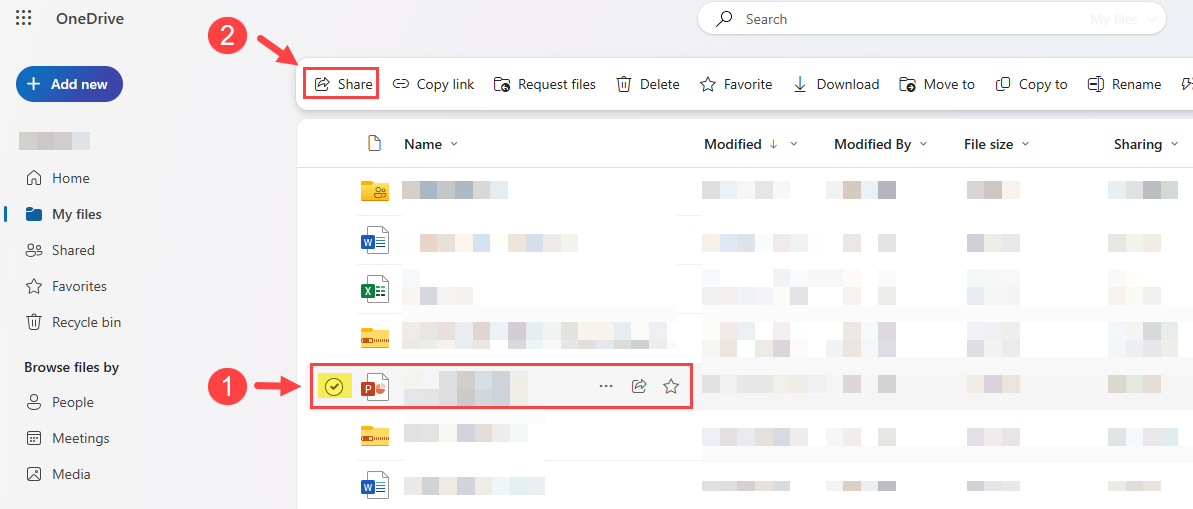Click Favorite in the command bar
This screenshot has height=509, width=1193.
pyautogui.click(x=736, y=84)
